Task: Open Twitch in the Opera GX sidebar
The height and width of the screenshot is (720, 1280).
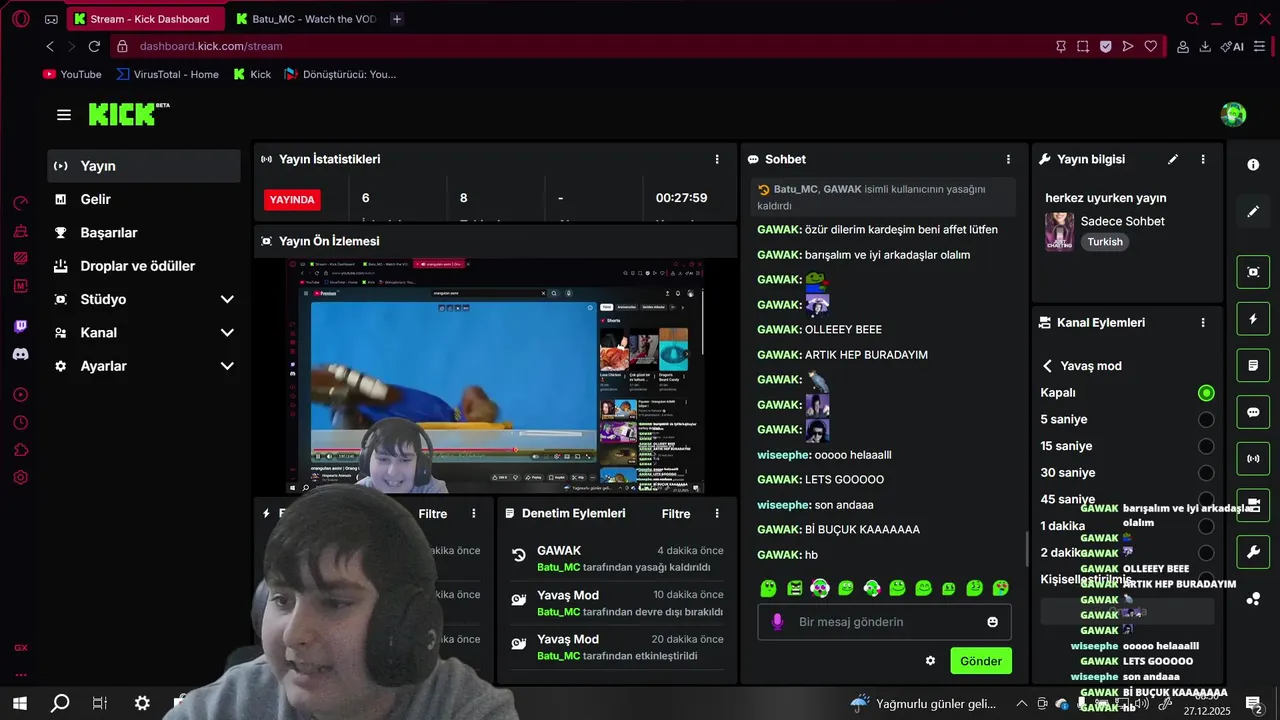Action: (x=21, y=326)
